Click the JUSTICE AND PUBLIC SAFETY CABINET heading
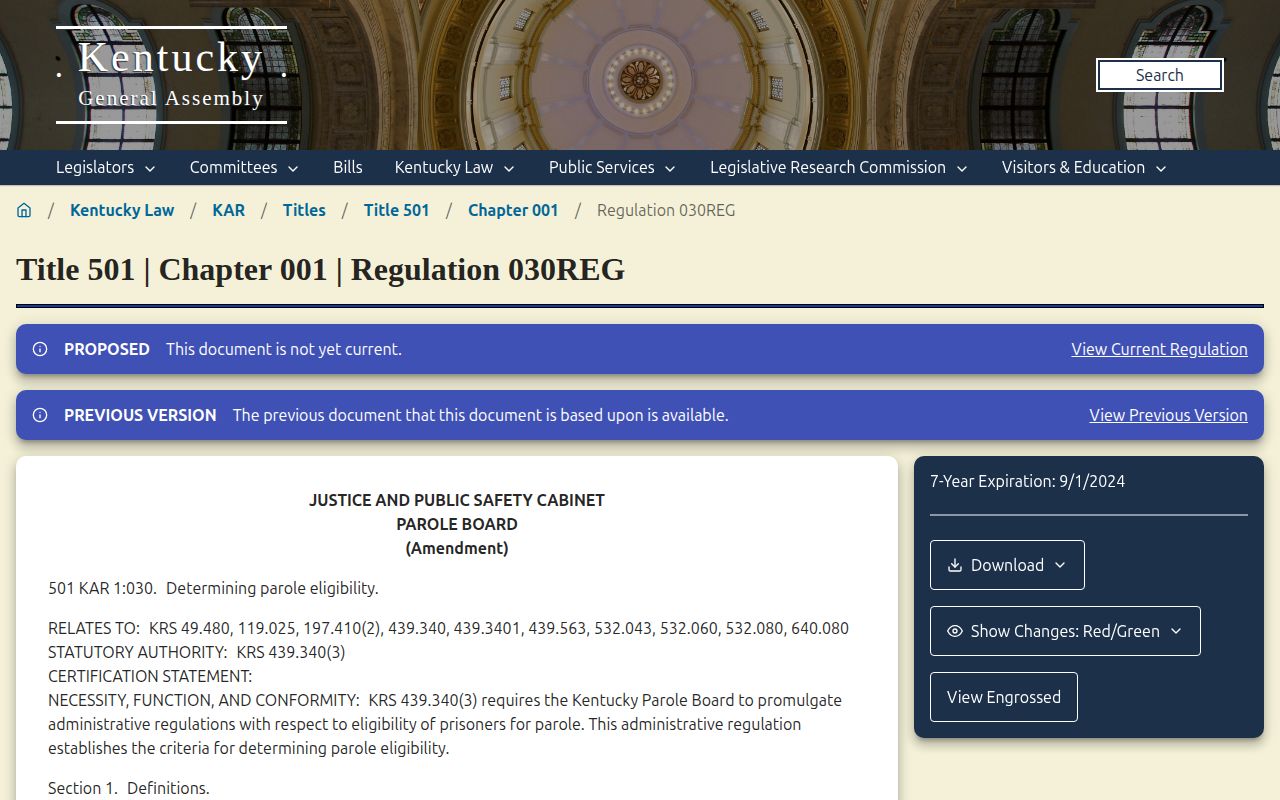Screen dimensions: 1280x800 457,500
